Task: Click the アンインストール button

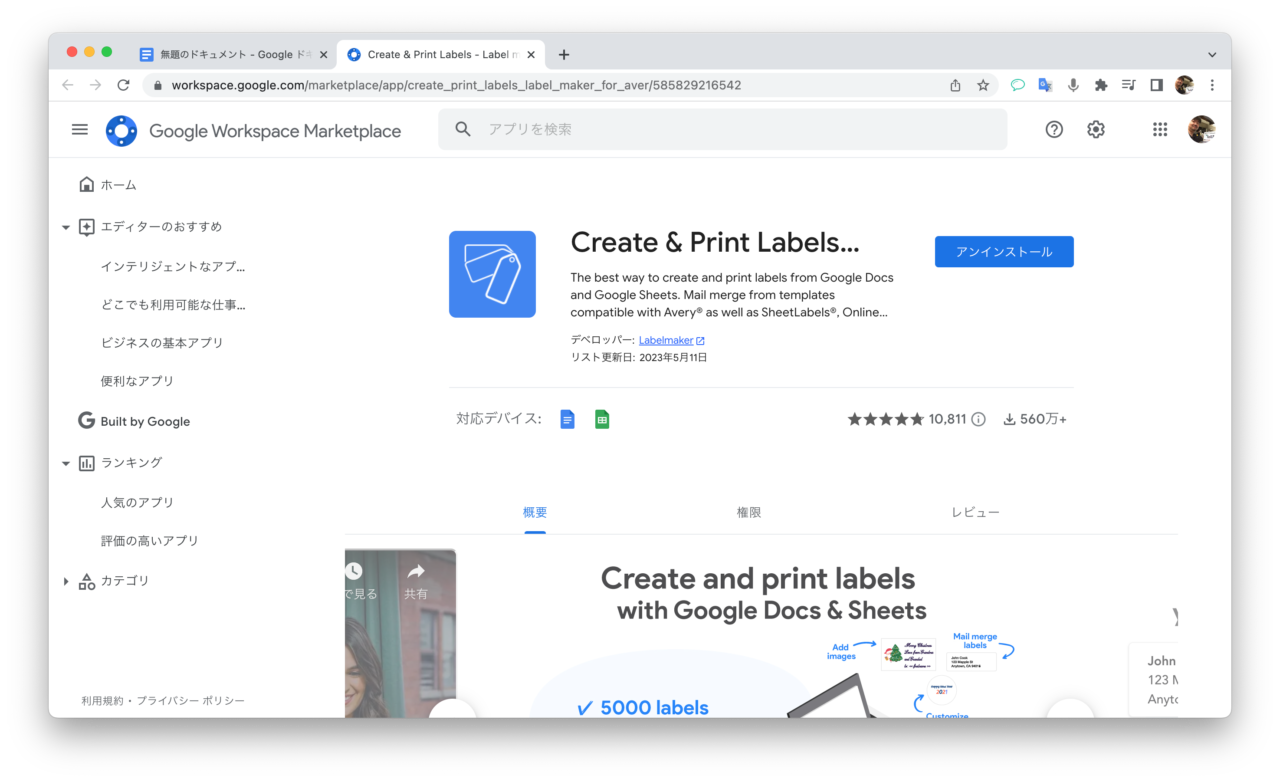Action: (1004, 252)
